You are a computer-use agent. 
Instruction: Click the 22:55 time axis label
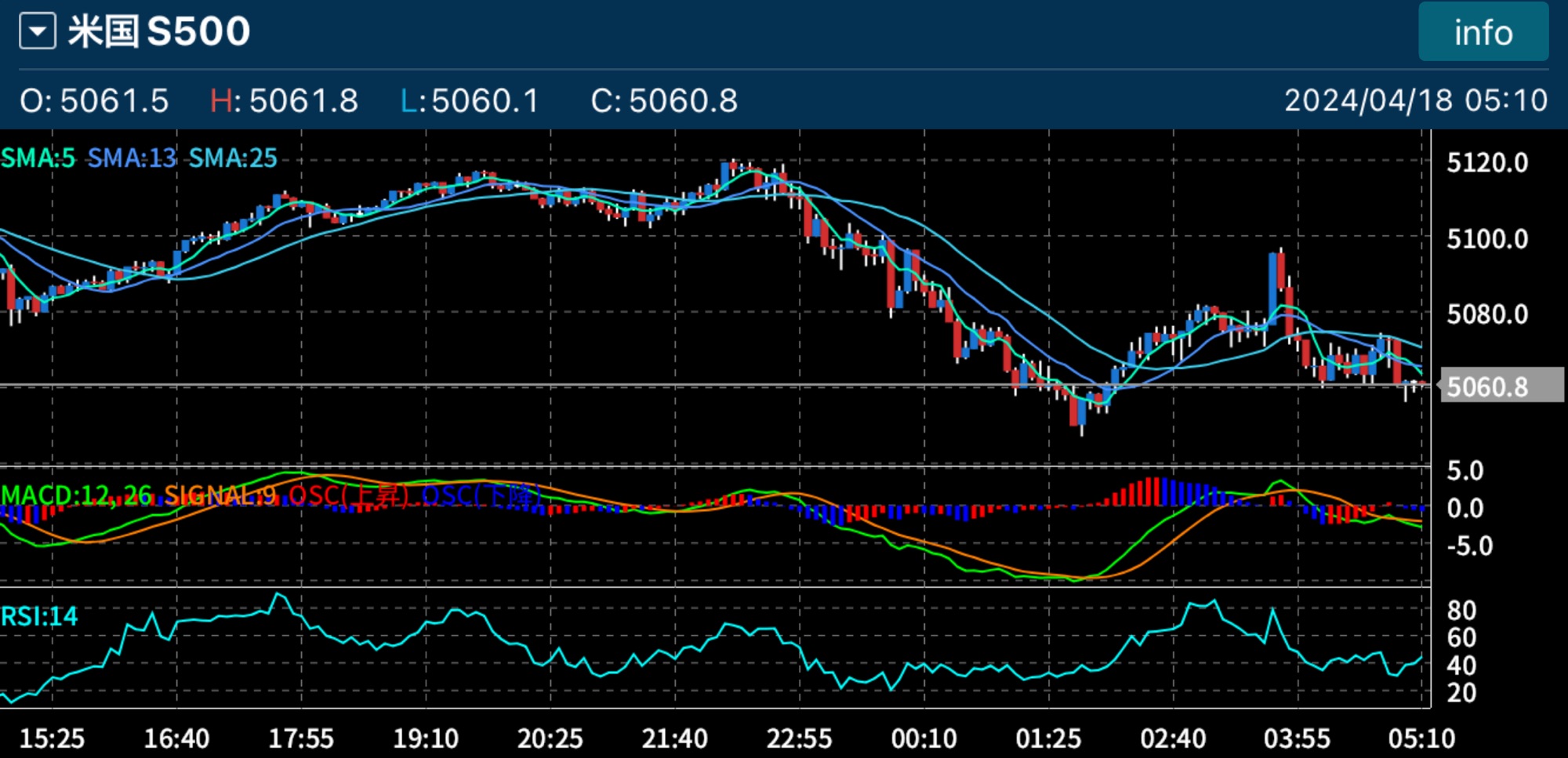798,738
